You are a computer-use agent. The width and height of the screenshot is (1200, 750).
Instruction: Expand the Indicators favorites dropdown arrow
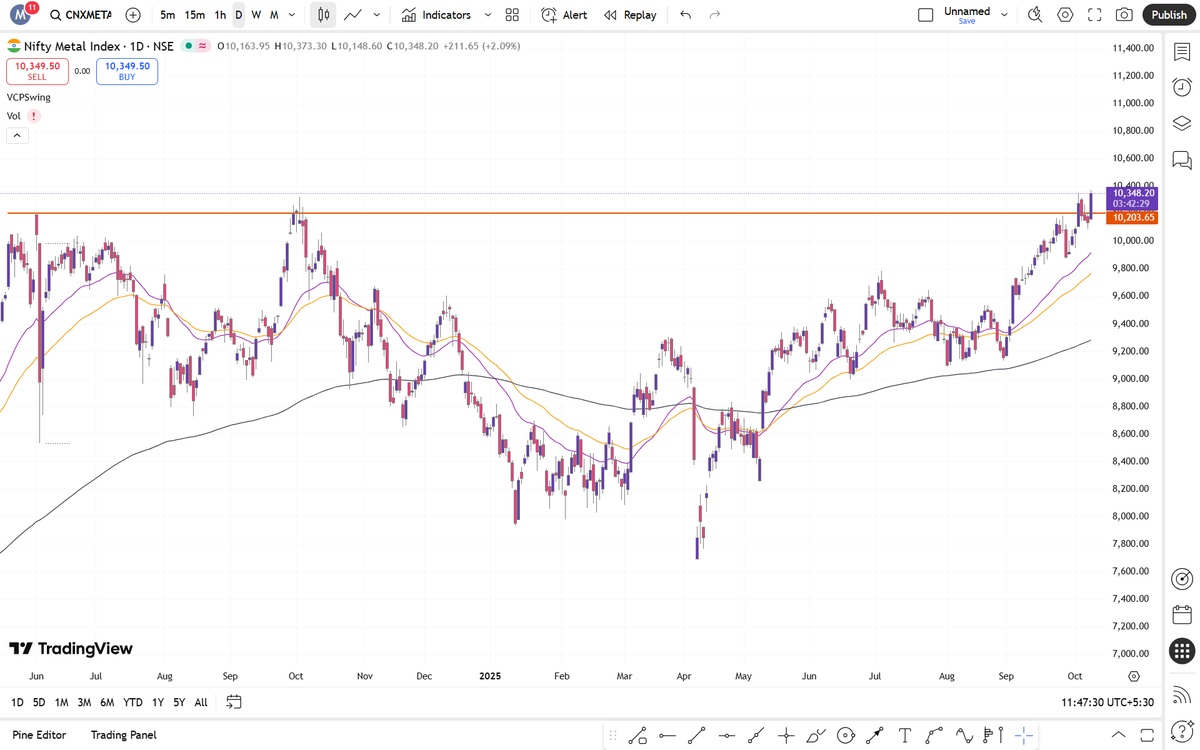click(x=487, y=15)
